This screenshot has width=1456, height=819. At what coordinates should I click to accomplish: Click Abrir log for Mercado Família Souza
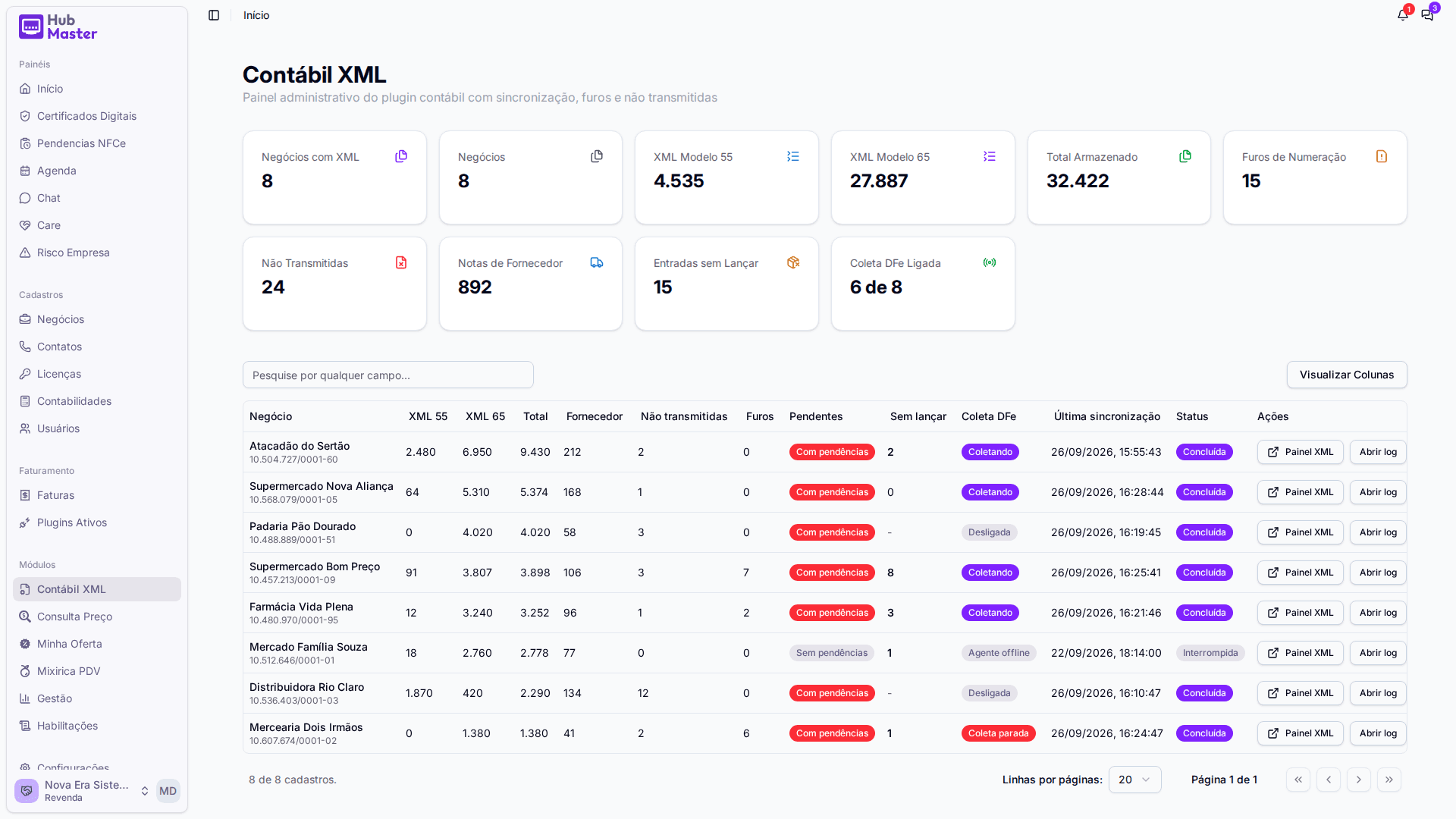pos(1378,653)
